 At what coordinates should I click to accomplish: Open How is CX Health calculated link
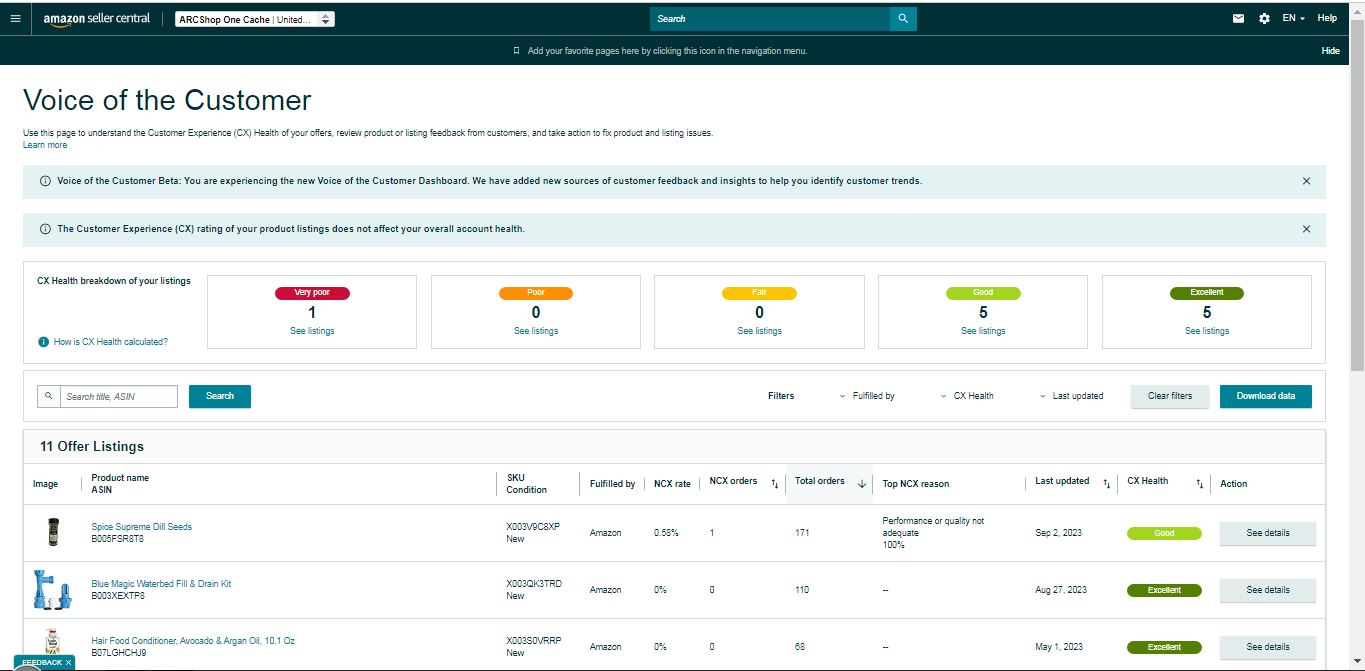[x=111, y=342]
